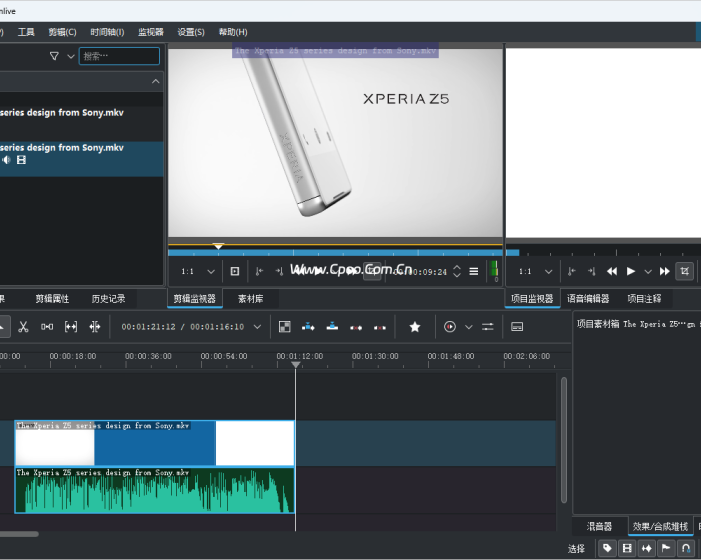
Task: Collapse the bin header chevron
Action: tap(156, 81)
